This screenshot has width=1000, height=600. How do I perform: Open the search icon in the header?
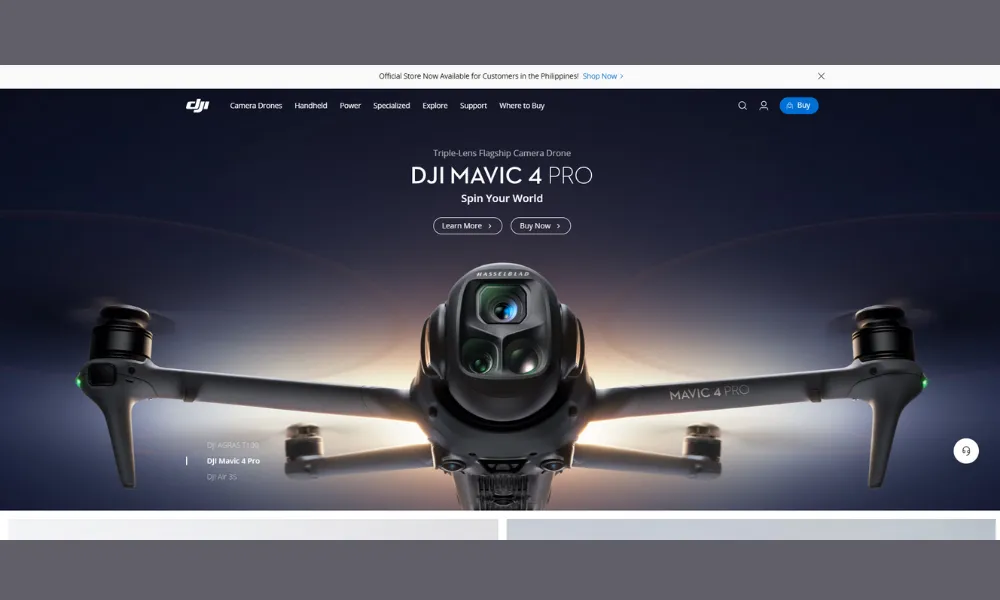click(742, 106)
